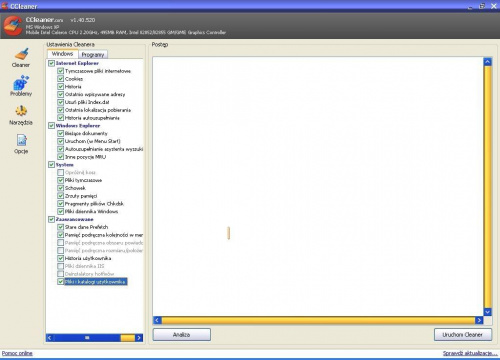Viewport: 500px width, 360px height.
Task: Toggle the Windows Explorer group checkbox
Action: 51,126
